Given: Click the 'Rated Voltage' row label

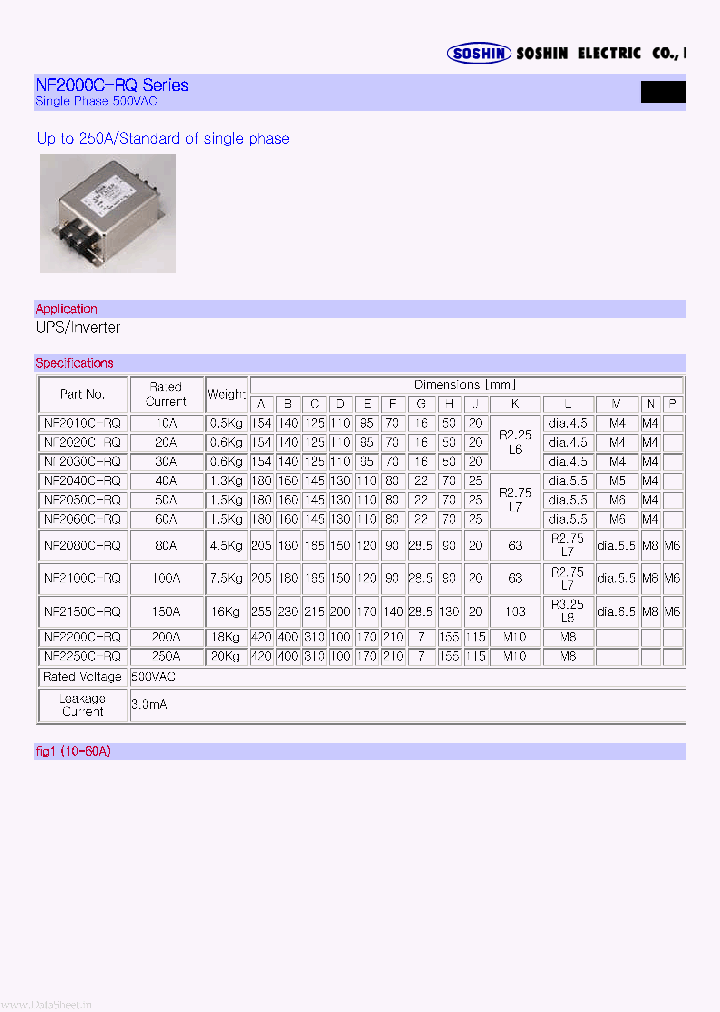Looking at the screenshot, I should tap(83, 677).
